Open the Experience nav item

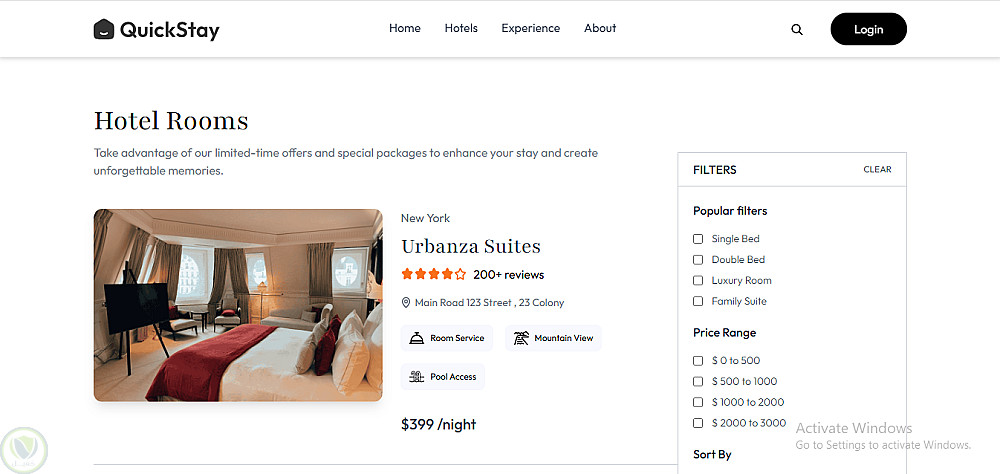pyautogui.click(x=531, y=28)
